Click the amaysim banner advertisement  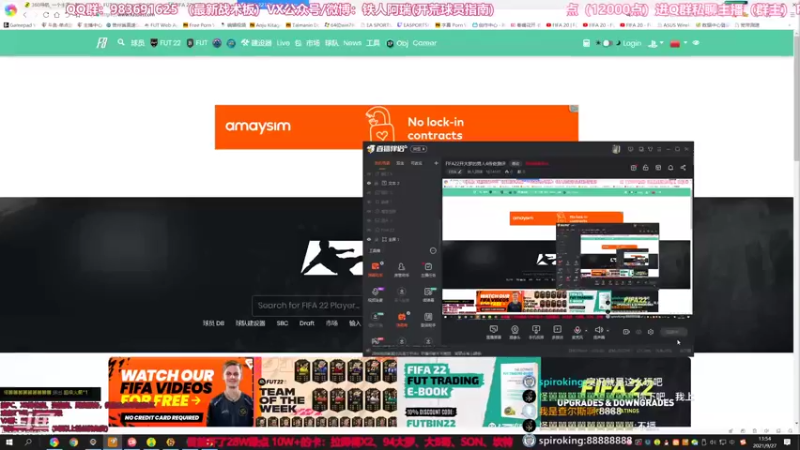tap(396, 127)
